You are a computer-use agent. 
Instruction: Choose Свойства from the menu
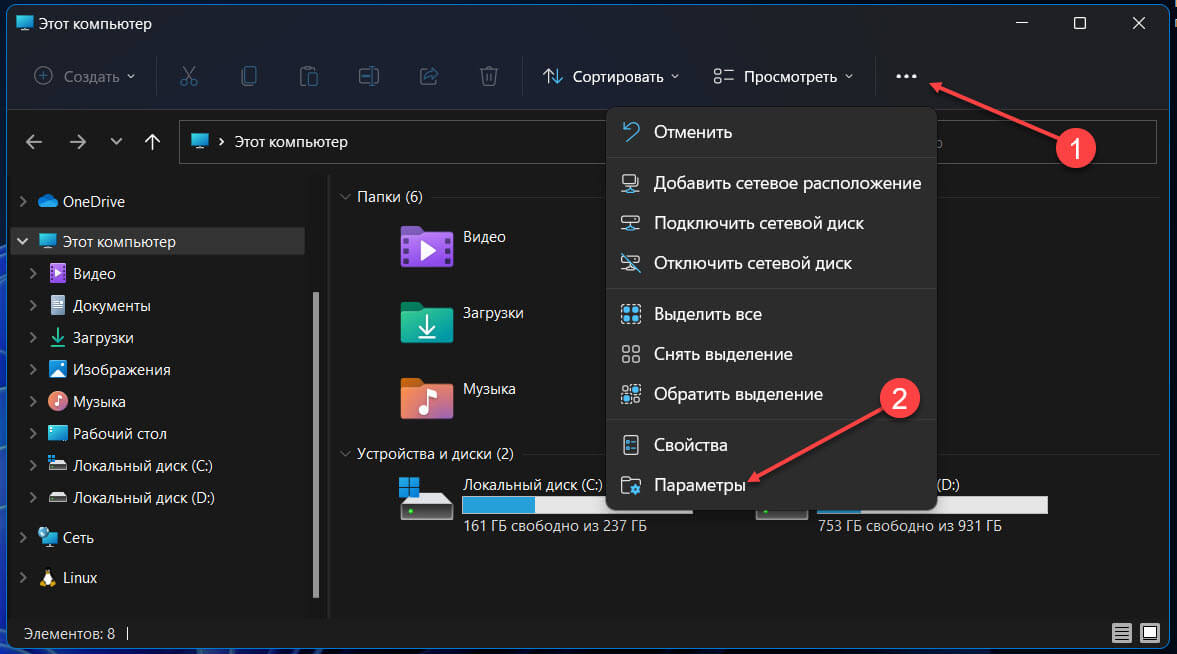[771, 445]
